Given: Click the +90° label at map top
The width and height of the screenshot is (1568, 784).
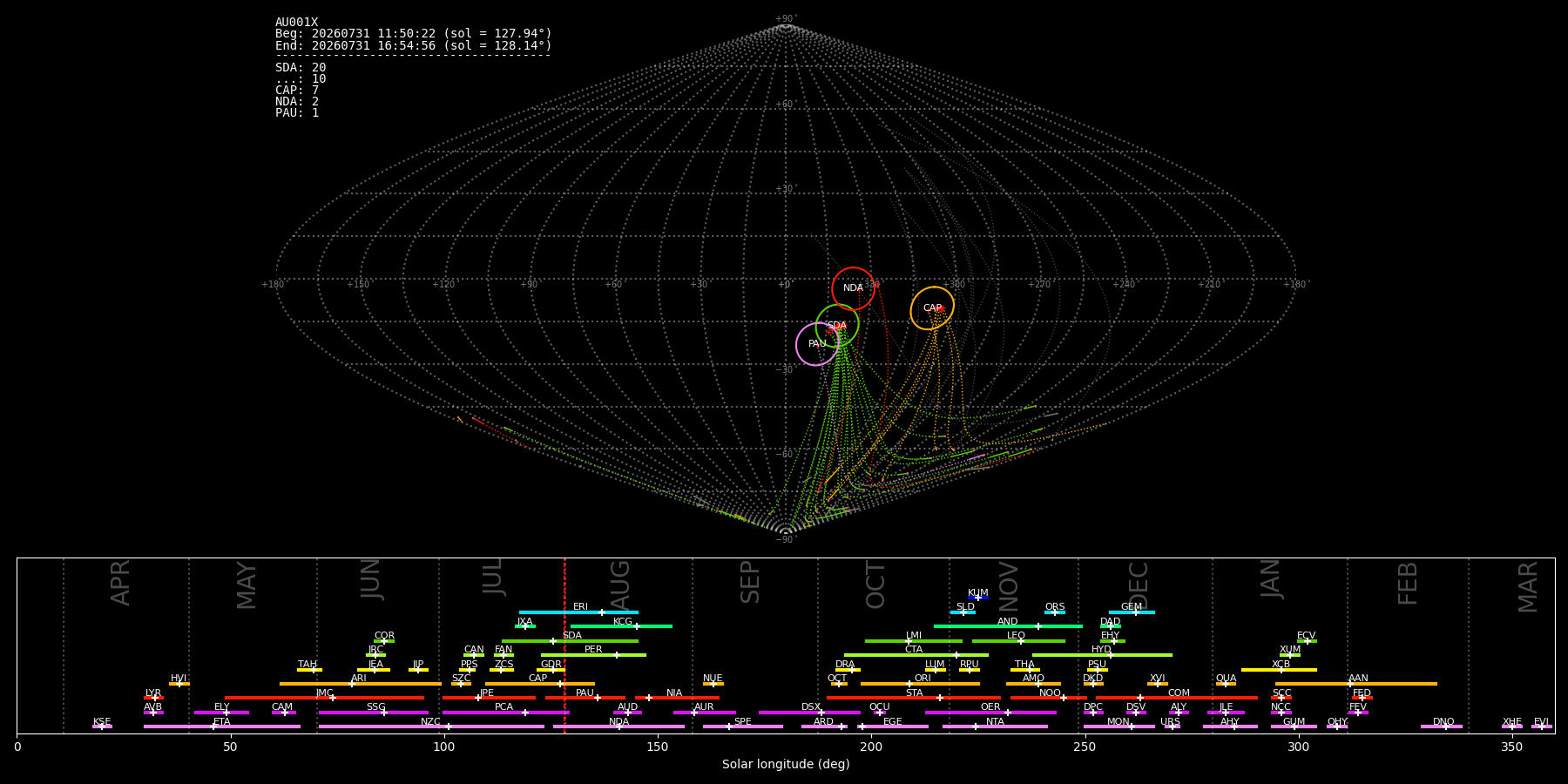Looking at the screenshot, I should tap(786, 18).
